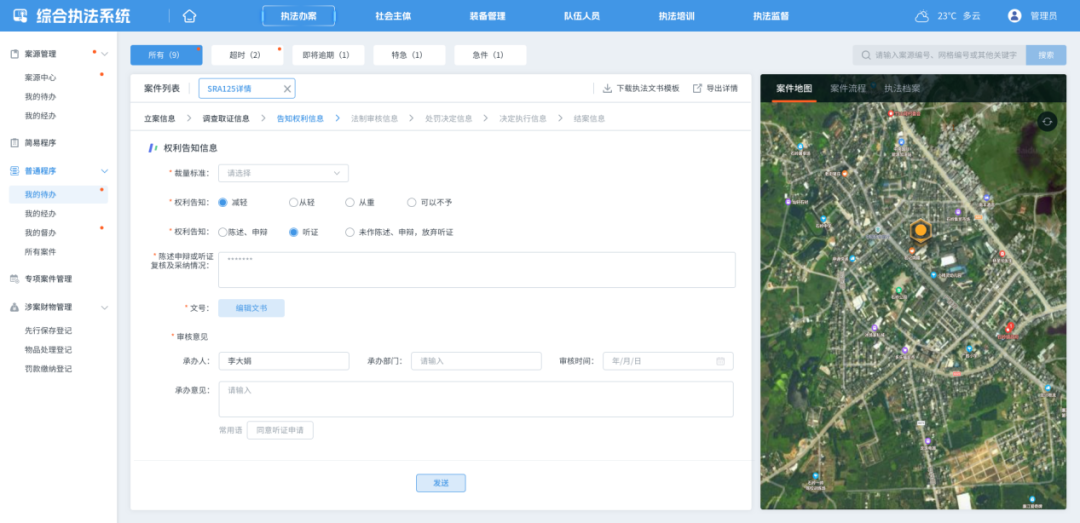
Task: Open the 裁量标准 dropdown
Action: (x=283, y=173)
